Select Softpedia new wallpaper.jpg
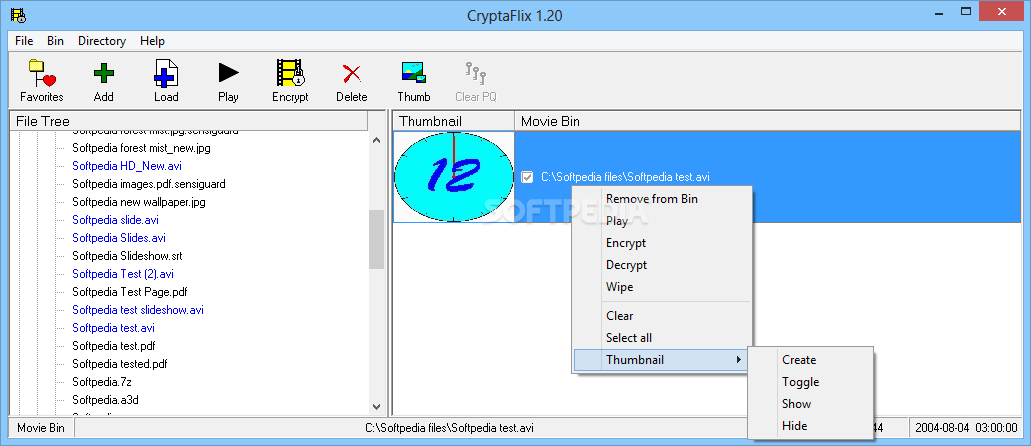The height and width of the screenshot is (446, 1031). tap(139, 202)
